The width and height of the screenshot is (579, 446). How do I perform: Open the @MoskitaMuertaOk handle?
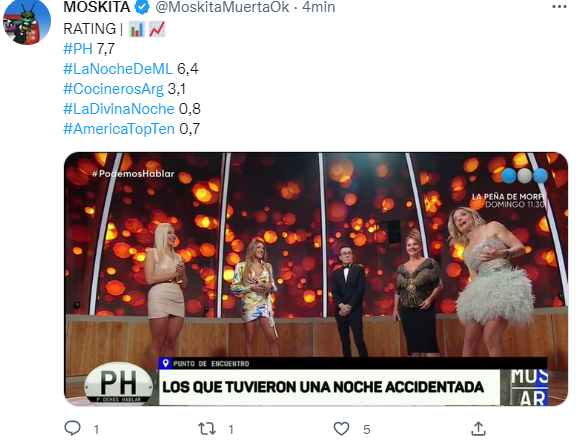(x=222, y=7)
